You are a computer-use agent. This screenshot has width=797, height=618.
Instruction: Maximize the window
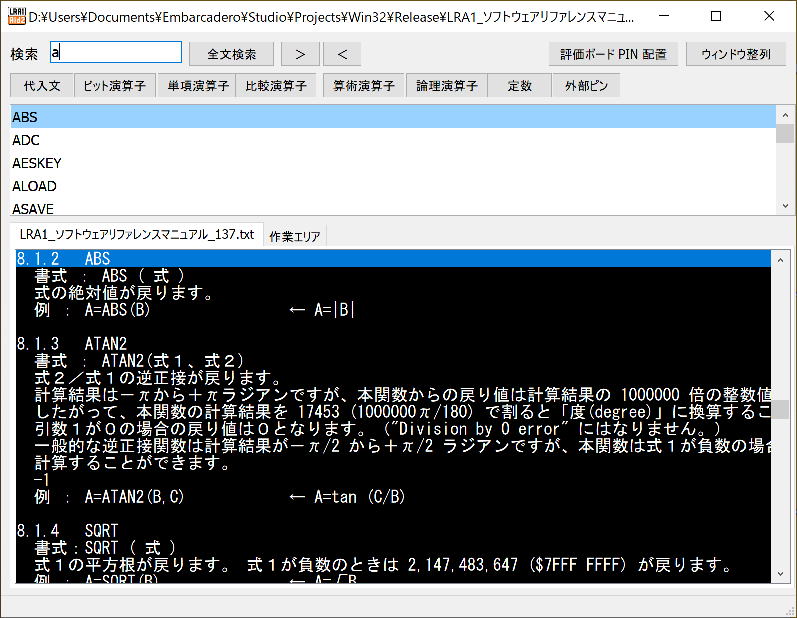click(716, 16)
